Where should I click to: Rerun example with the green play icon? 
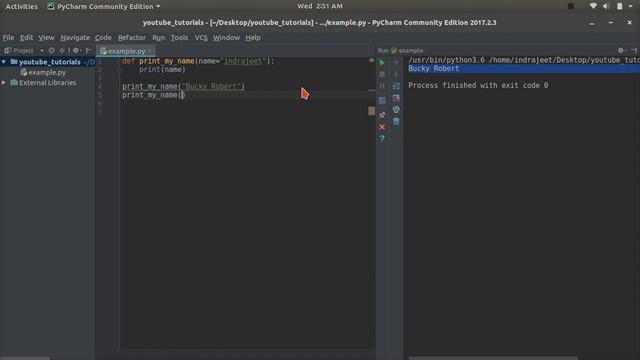click(382, 62)
